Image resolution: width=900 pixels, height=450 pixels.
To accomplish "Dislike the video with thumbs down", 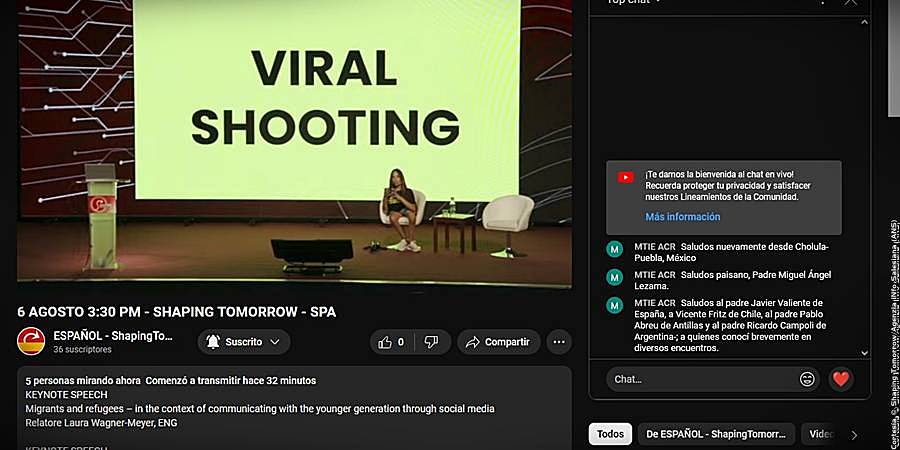I will pos(431,342).
